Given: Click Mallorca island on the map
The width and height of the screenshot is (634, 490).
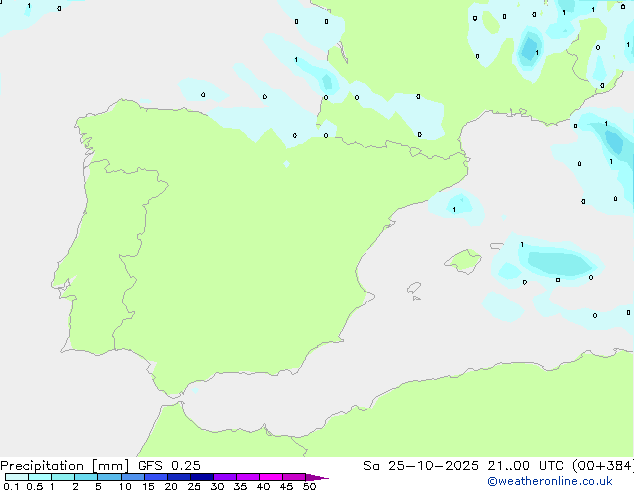Looking at the screenshot, I should click(464, 261).
